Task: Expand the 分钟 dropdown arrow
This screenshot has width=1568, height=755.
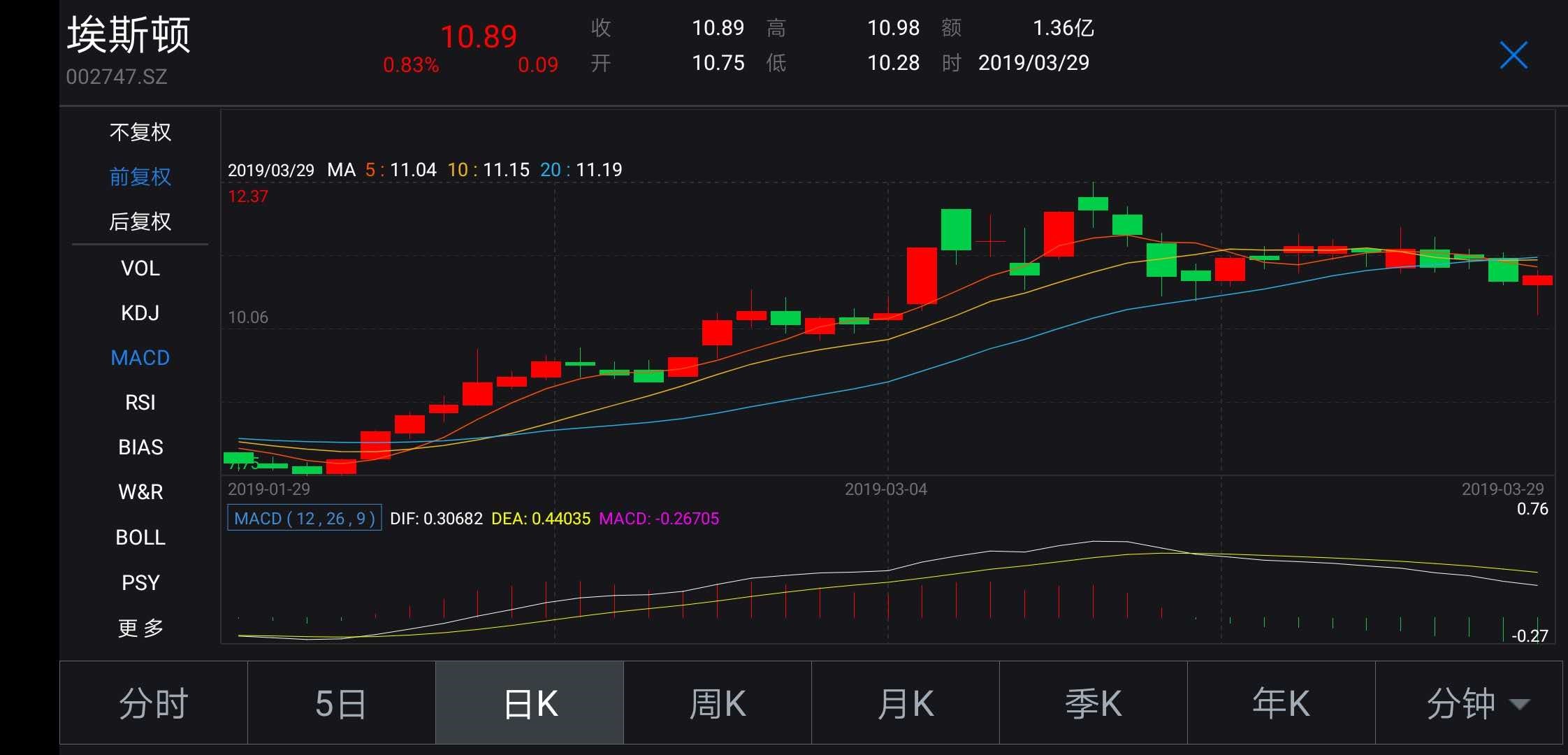Action: point(1519,703)
